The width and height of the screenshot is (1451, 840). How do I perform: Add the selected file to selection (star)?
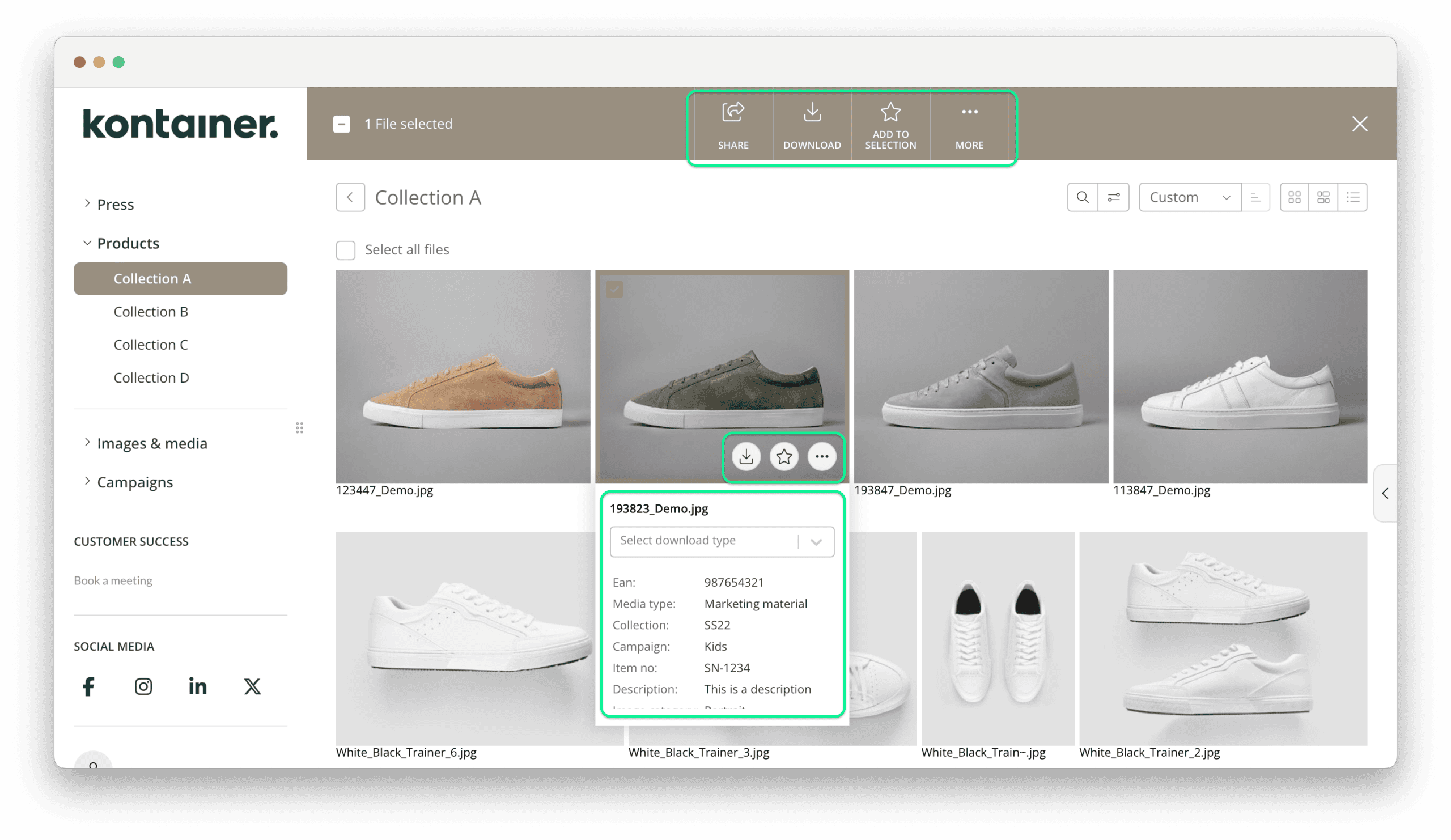pyautogui.click(x=890, y=125)
